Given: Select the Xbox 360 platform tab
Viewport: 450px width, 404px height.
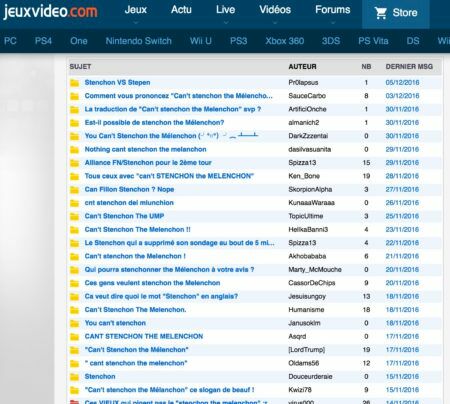Looking at the screenshot, I should point(285,41).
